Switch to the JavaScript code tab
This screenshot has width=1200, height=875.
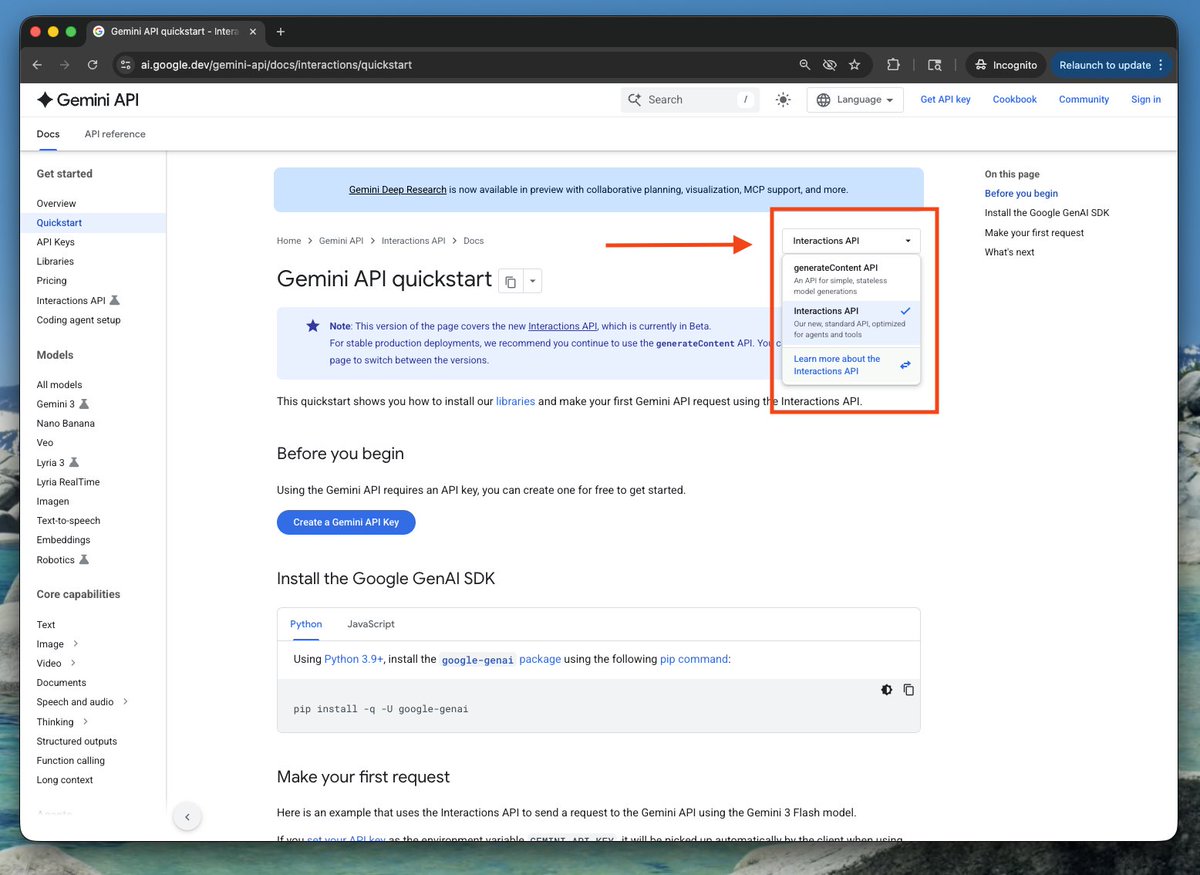pyautogui.click(x=371, y=624)
